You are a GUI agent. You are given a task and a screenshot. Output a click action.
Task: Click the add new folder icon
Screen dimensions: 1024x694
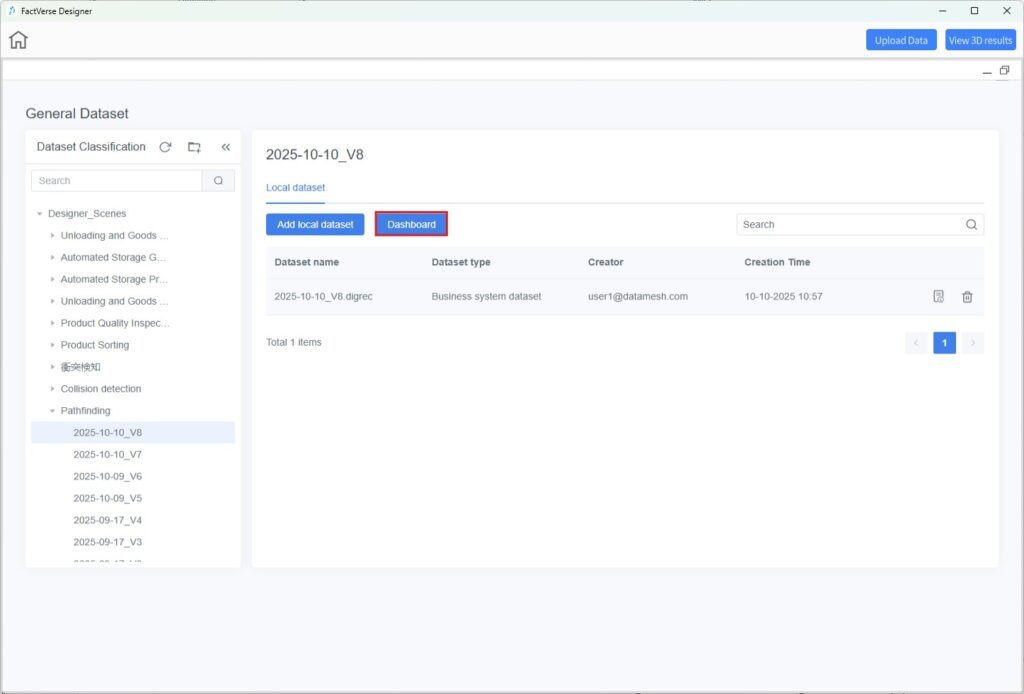tap(194, 147)
